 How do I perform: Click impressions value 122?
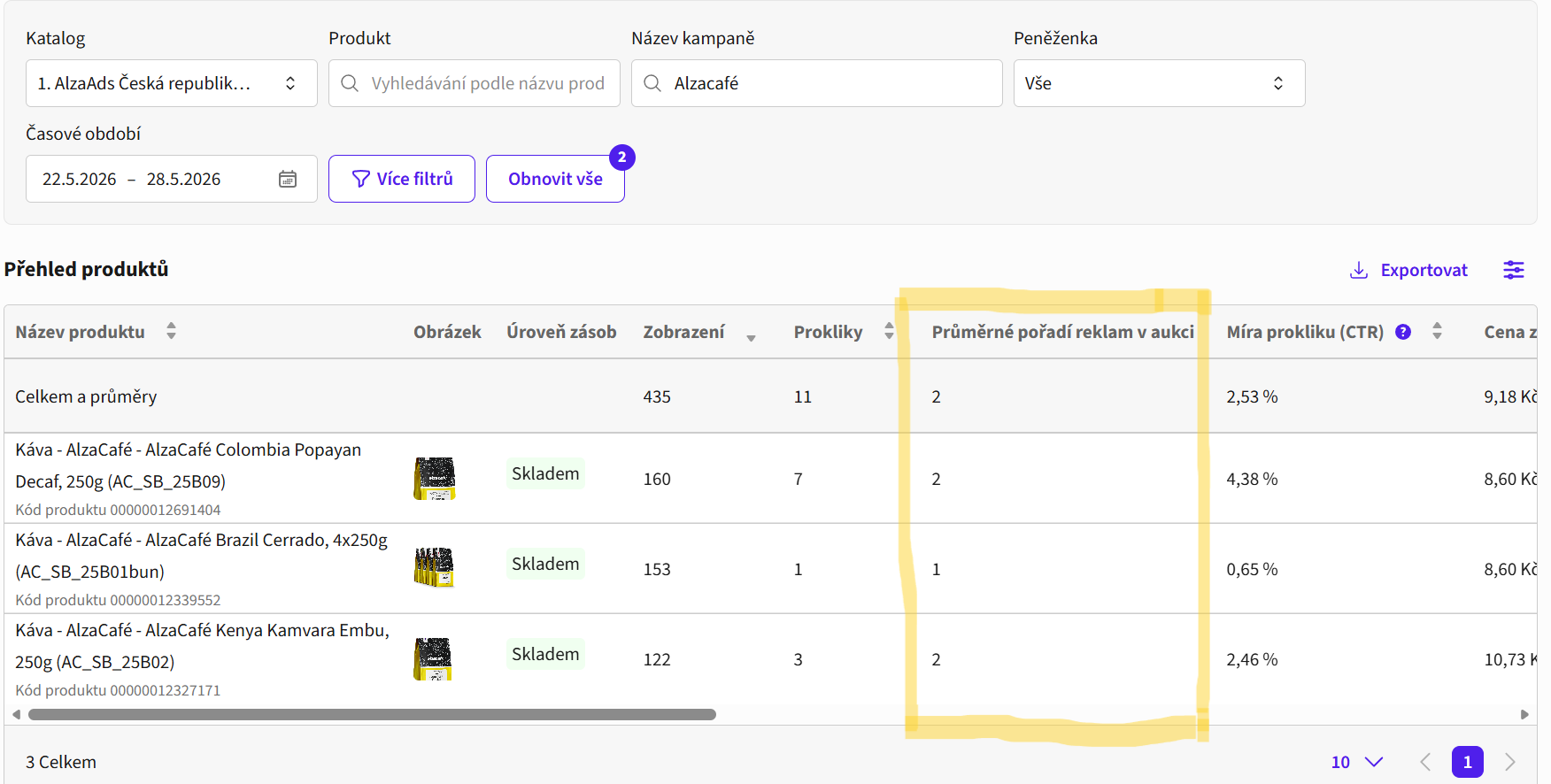[x=657, y=659]
